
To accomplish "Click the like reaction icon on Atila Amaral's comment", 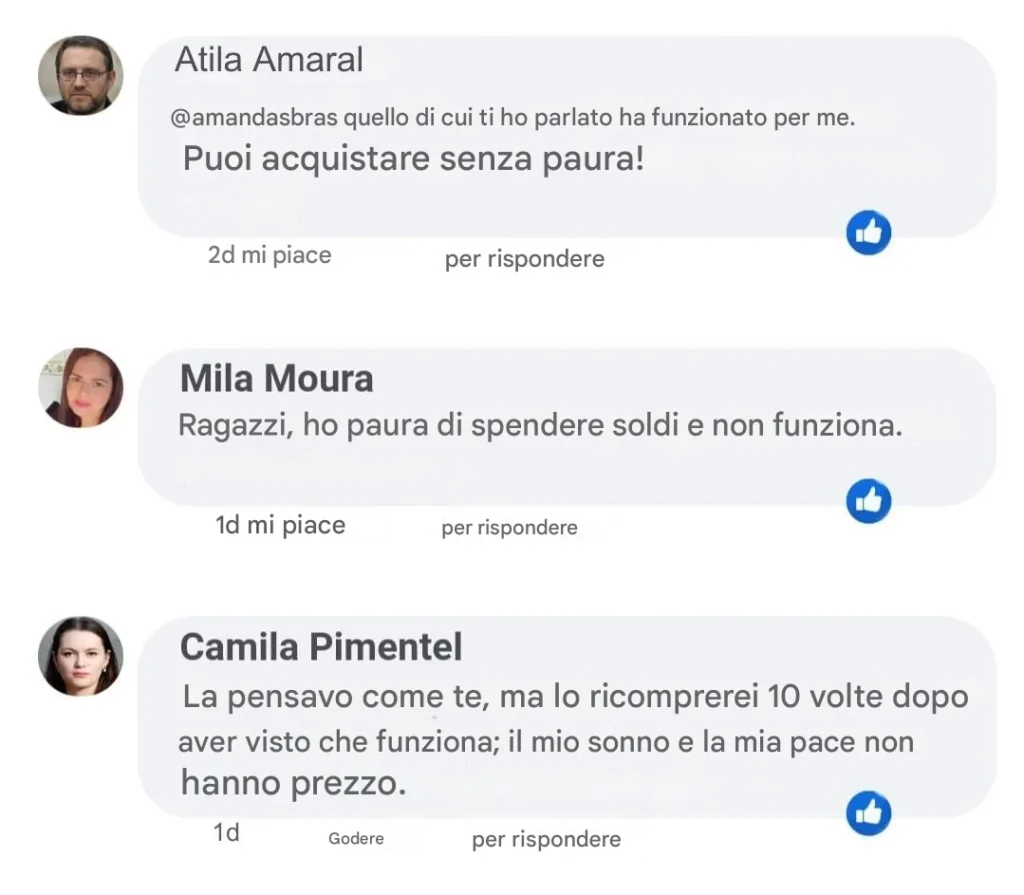I will tap(868, 233).
